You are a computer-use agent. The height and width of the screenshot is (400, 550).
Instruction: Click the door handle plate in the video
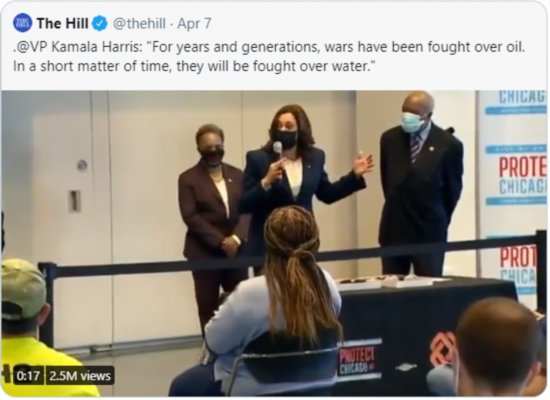pos(74,201)
